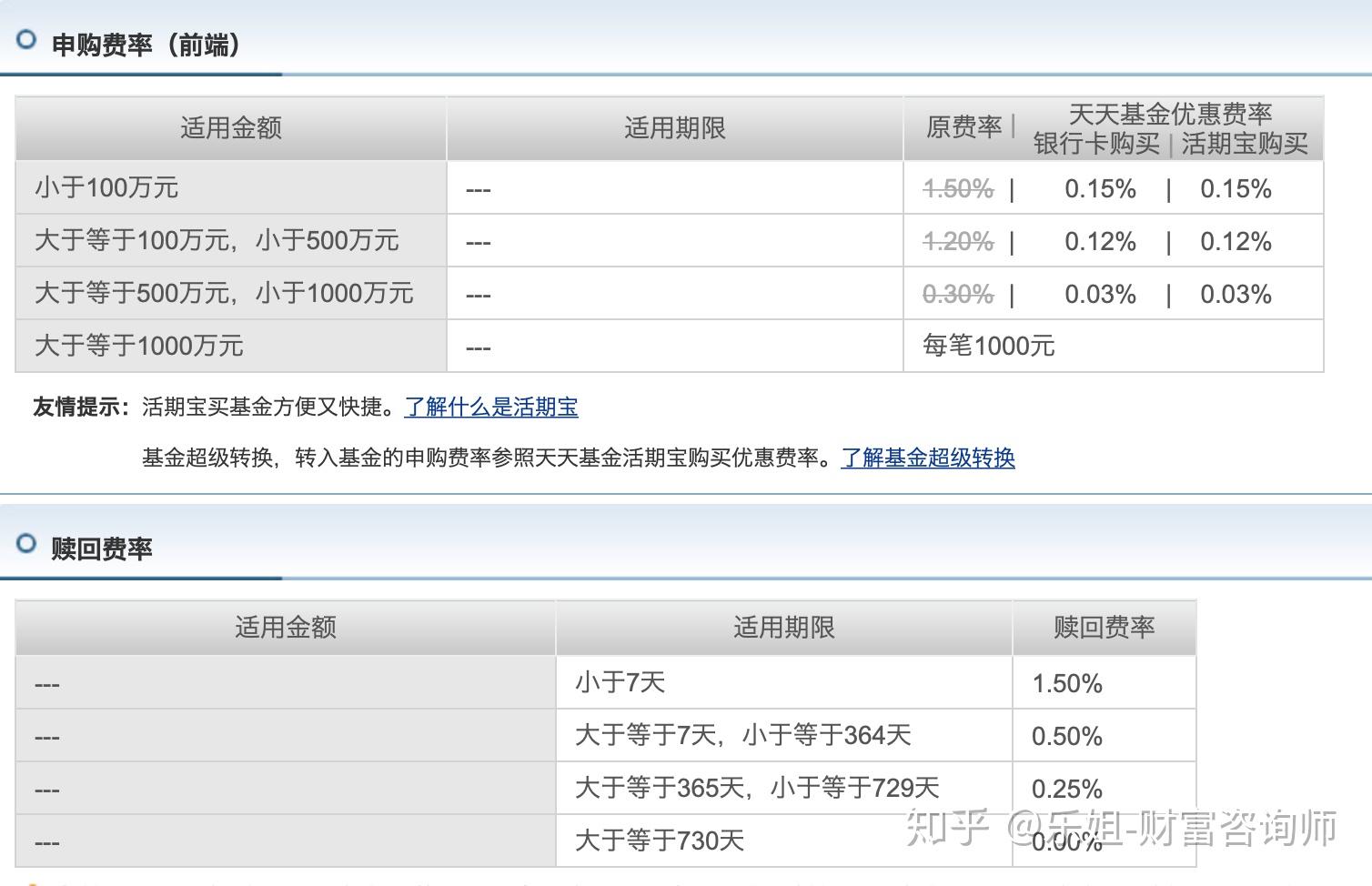
Task: Click the 小于100万元 table row
Action: pos(106,188)
